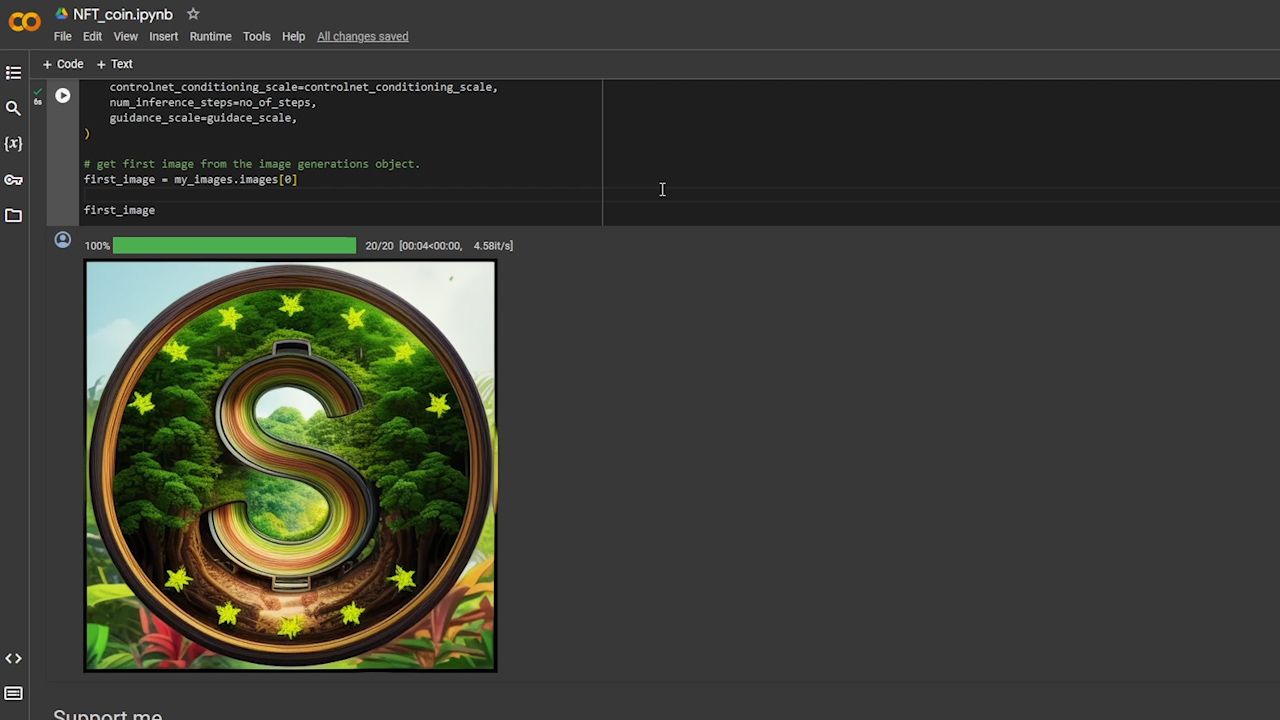Click the generated coin image output
1280x720 pixels.
[290, 466]
